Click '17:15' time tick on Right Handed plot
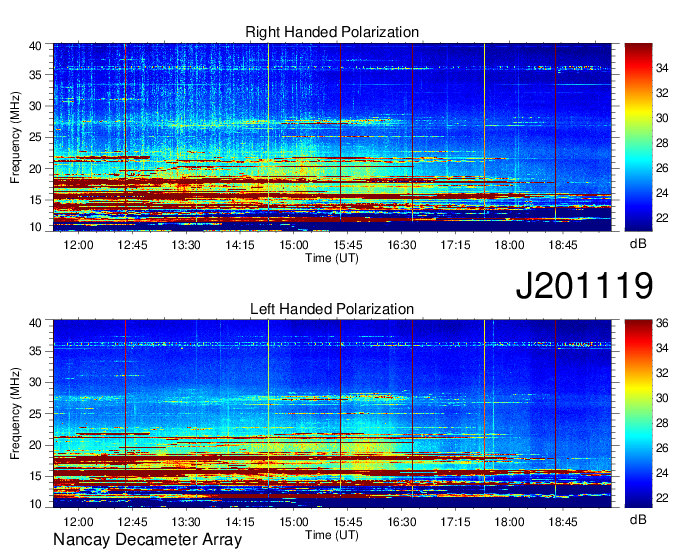 point(455,245)
